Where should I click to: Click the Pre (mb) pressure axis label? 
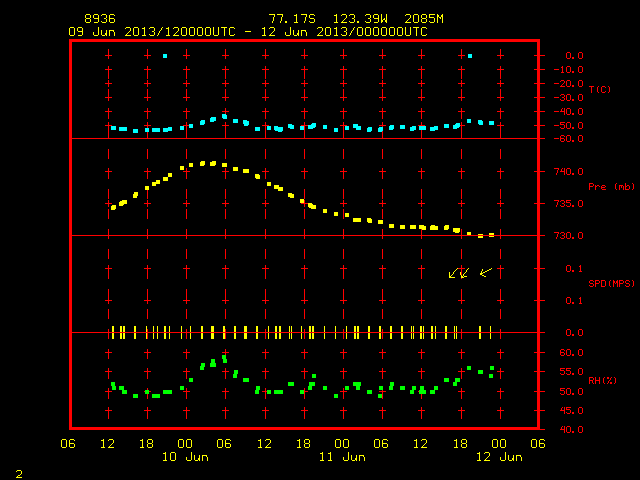611,187
